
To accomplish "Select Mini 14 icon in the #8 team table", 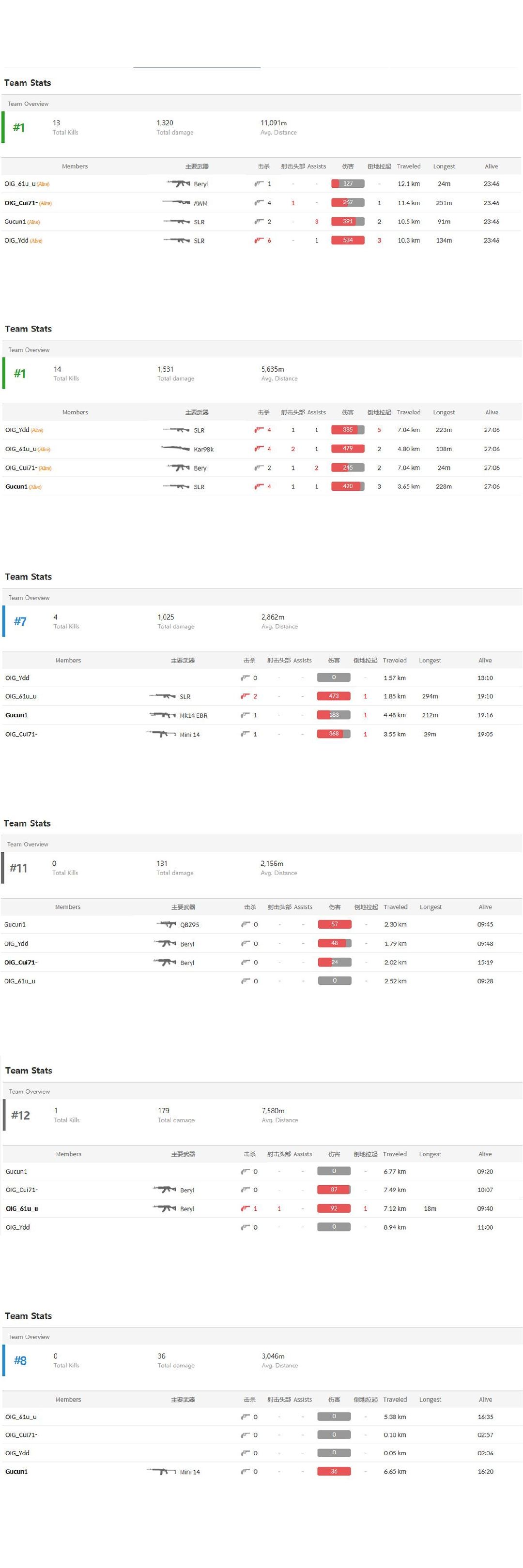I will coord(161,1471).
